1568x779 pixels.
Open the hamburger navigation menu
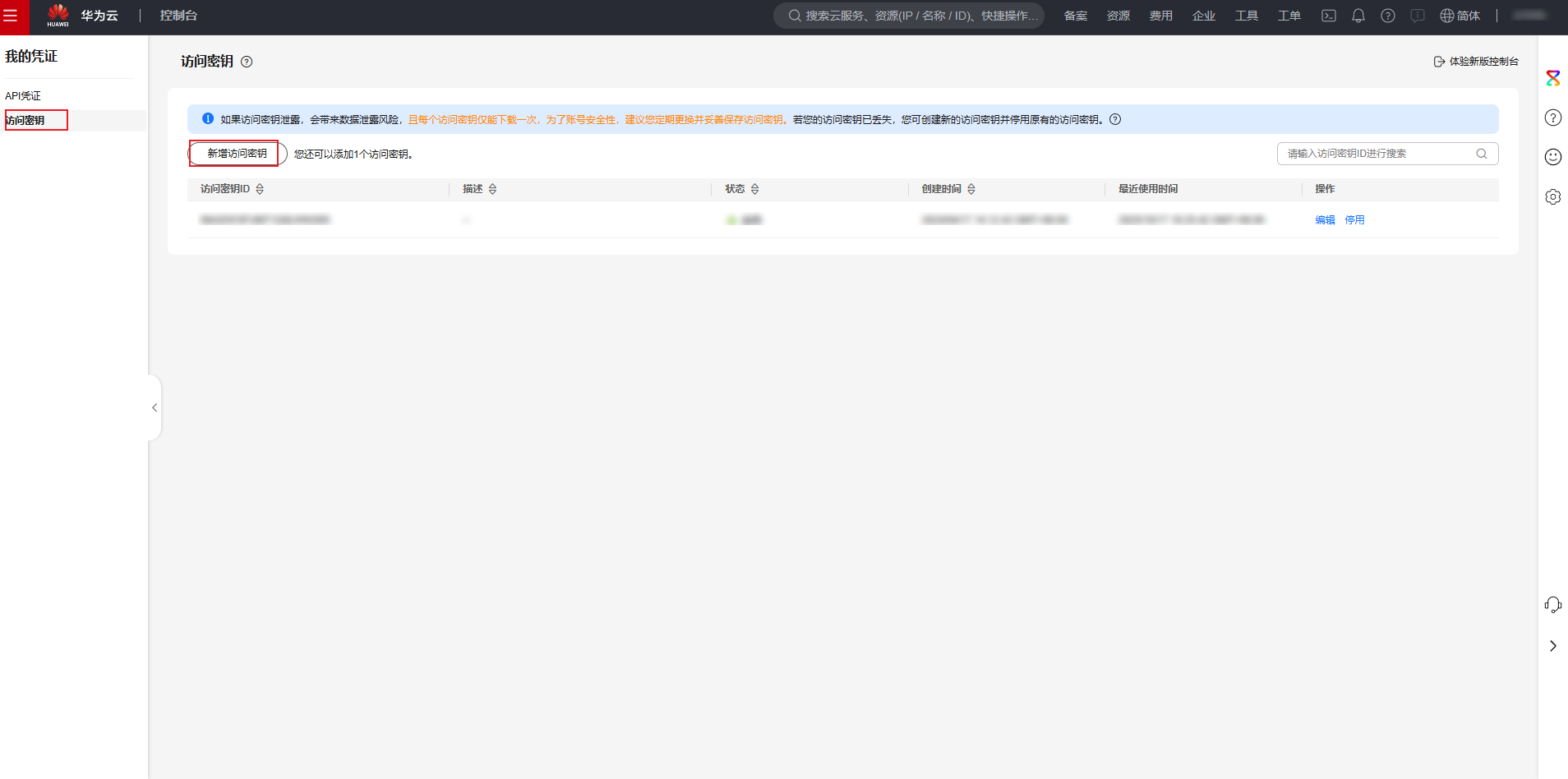[11, 16]
